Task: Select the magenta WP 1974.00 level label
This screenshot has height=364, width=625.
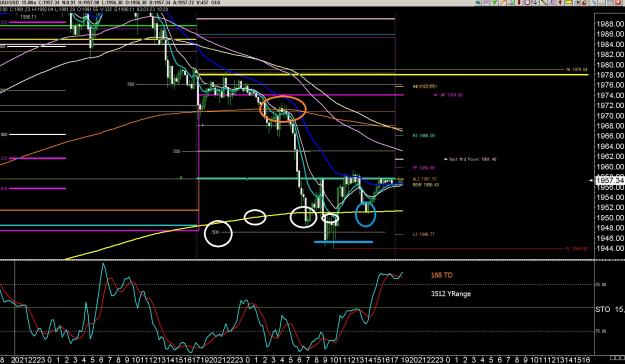Action: 451,95
